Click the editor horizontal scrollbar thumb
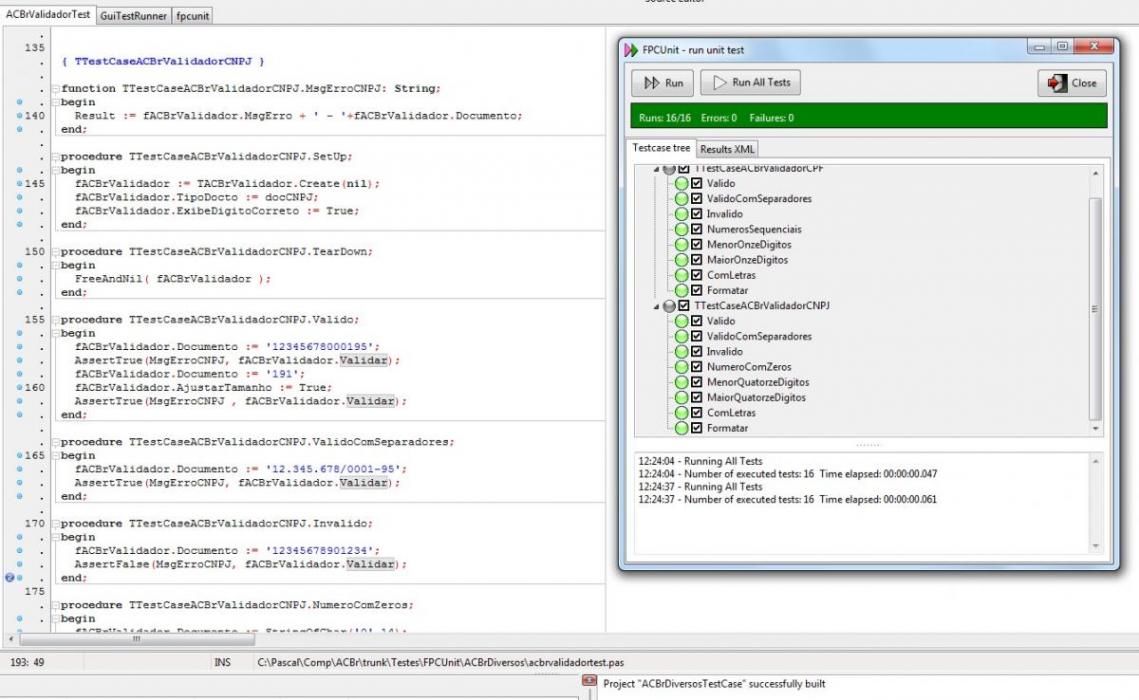The width and height of the screenshot is (1139, 700). click(x=137, y=640)
